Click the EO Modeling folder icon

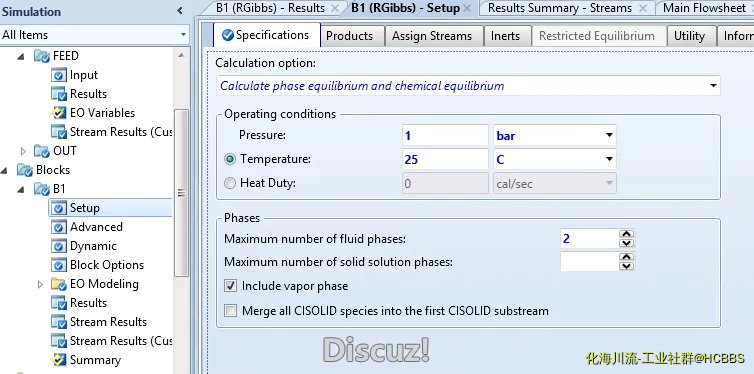[x=59, y=284]
